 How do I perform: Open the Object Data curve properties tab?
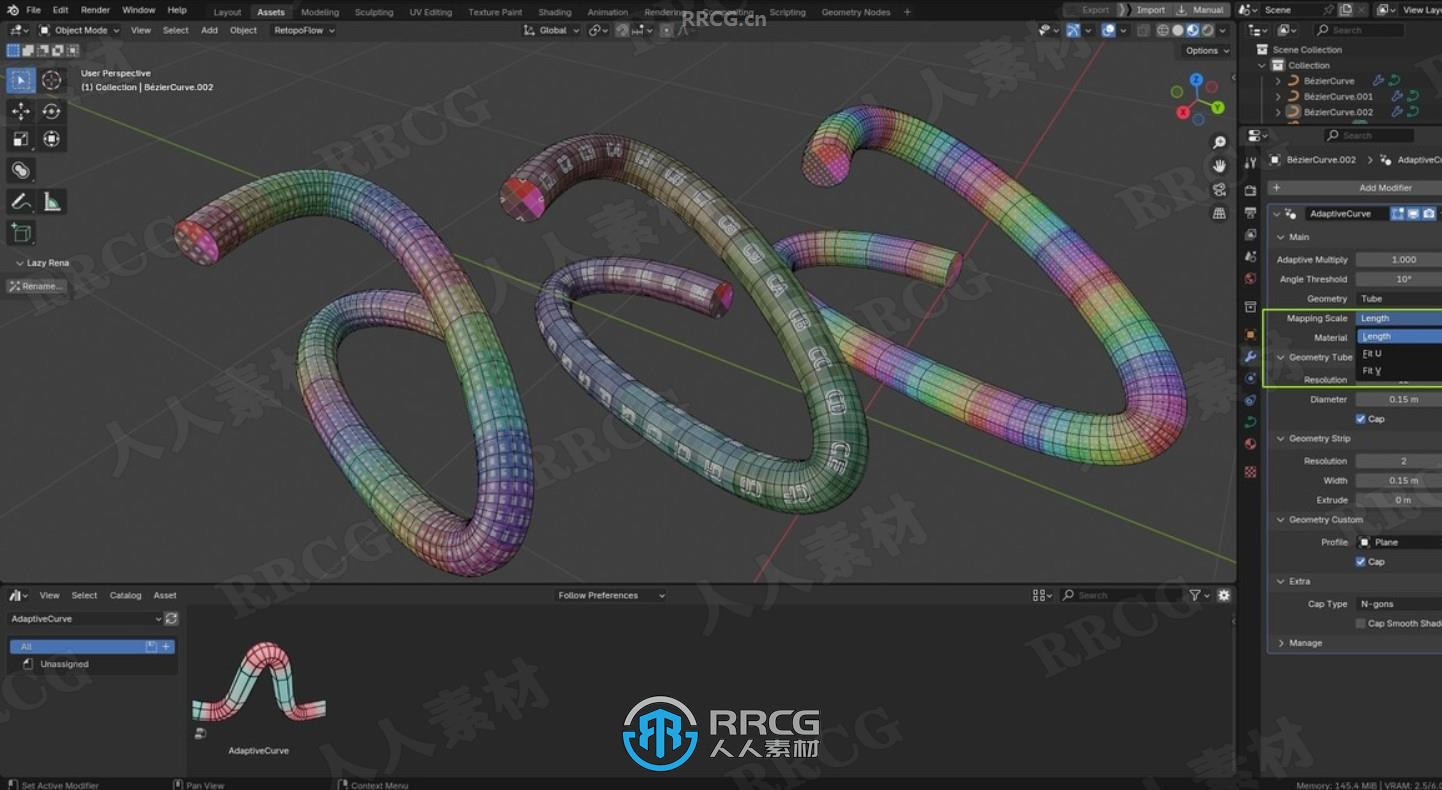[x=1250, y=422]
